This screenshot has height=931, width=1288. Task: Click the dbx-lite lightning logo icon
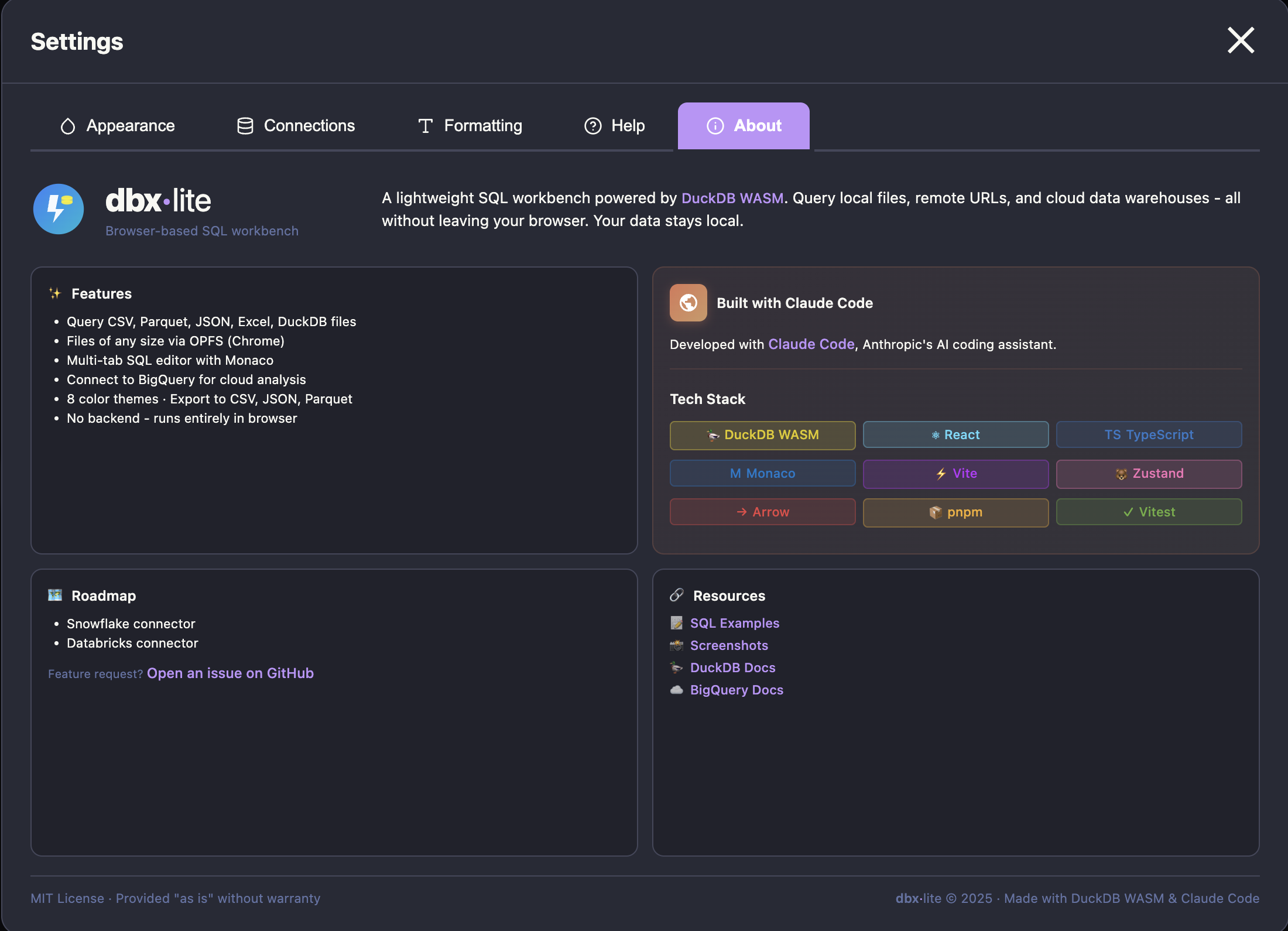(x=59, y=209)
